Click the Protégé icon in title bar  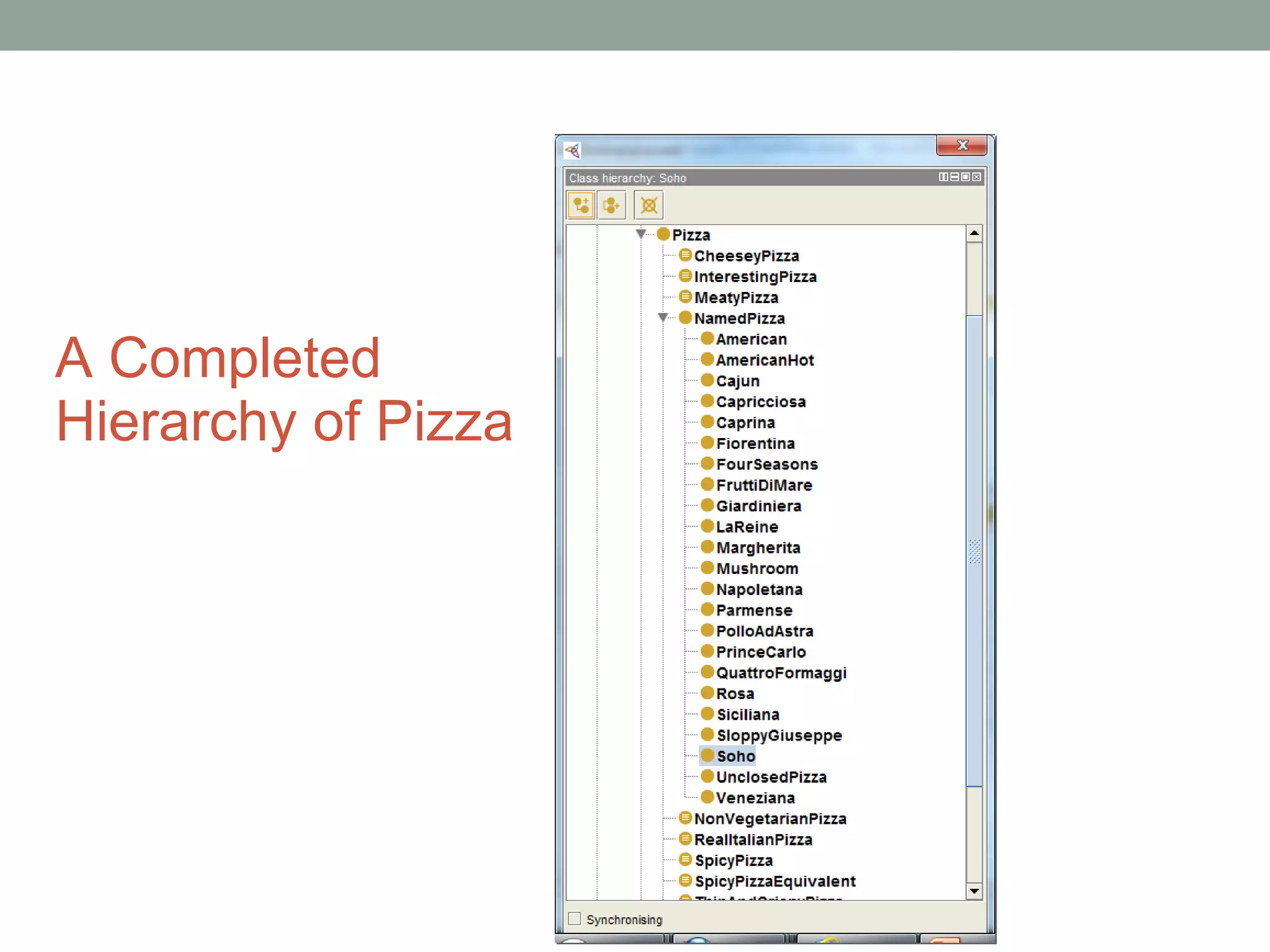[x=572, y=150]
